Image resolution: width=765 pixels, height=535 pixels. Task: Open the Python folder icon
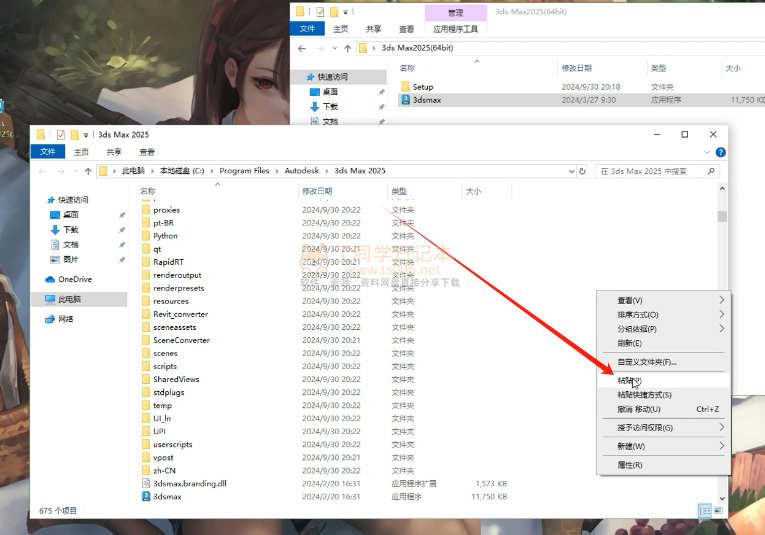point(145,236)
